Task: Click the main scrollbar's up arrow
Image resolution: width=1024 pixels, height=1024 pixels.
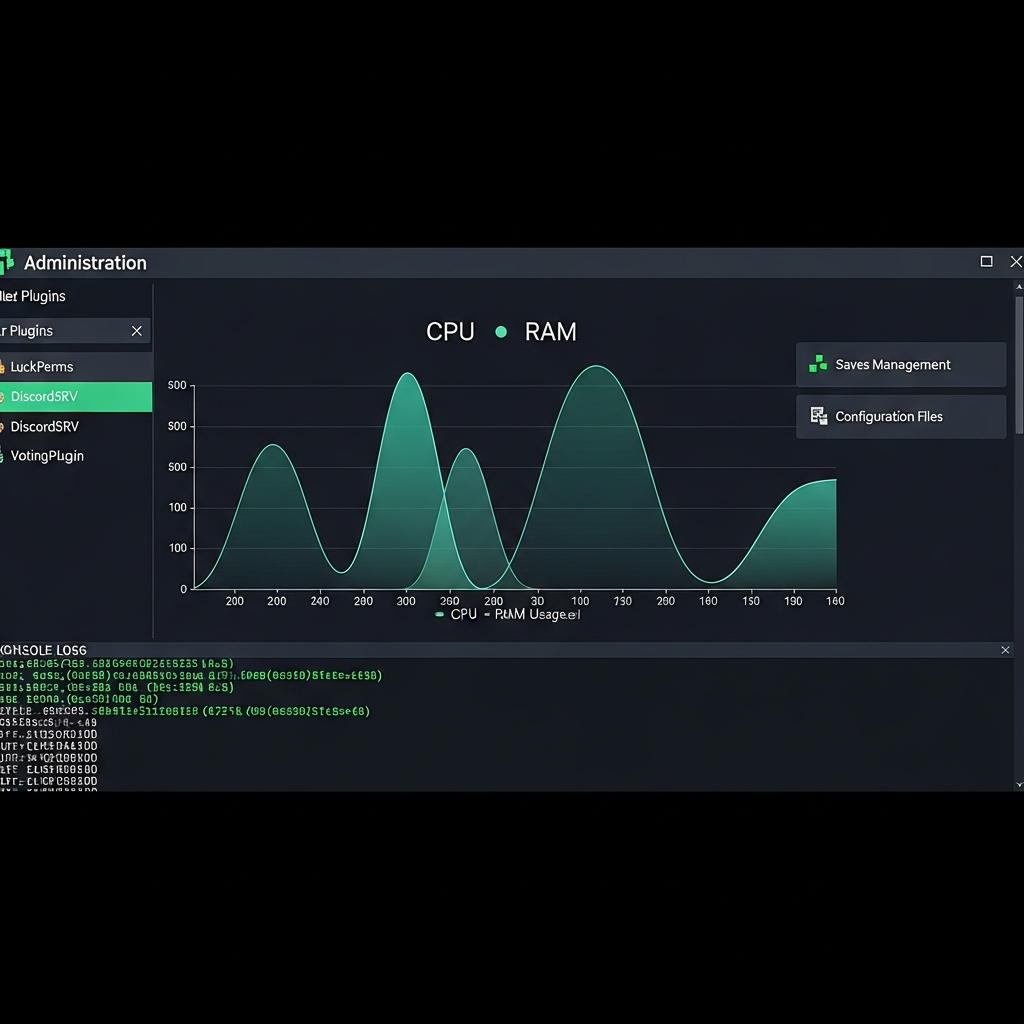Action: 1019,287
